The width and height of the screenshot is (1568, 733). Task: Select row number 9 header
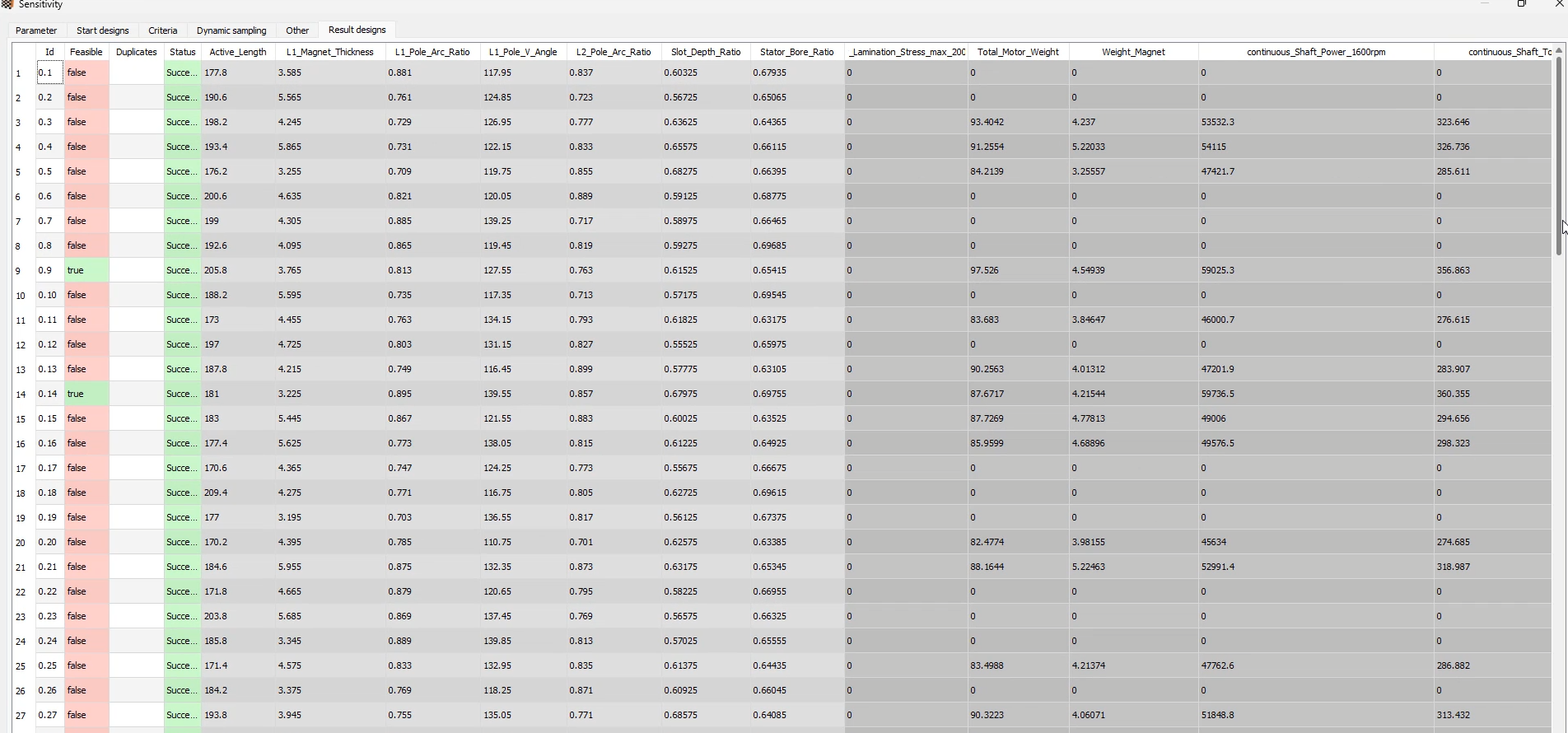point(19,271)
